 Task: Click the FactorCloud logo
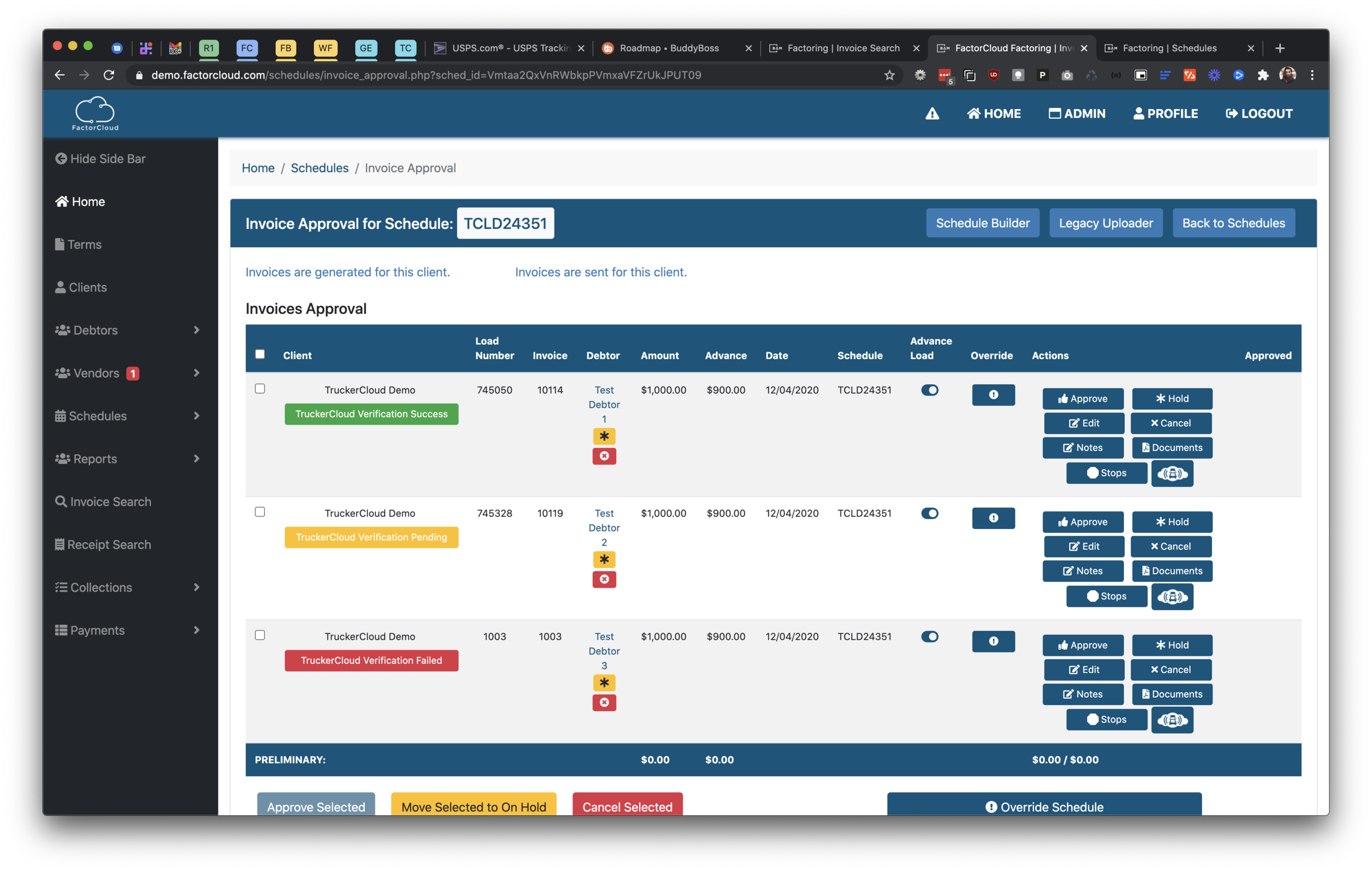[x=95, y=114]
